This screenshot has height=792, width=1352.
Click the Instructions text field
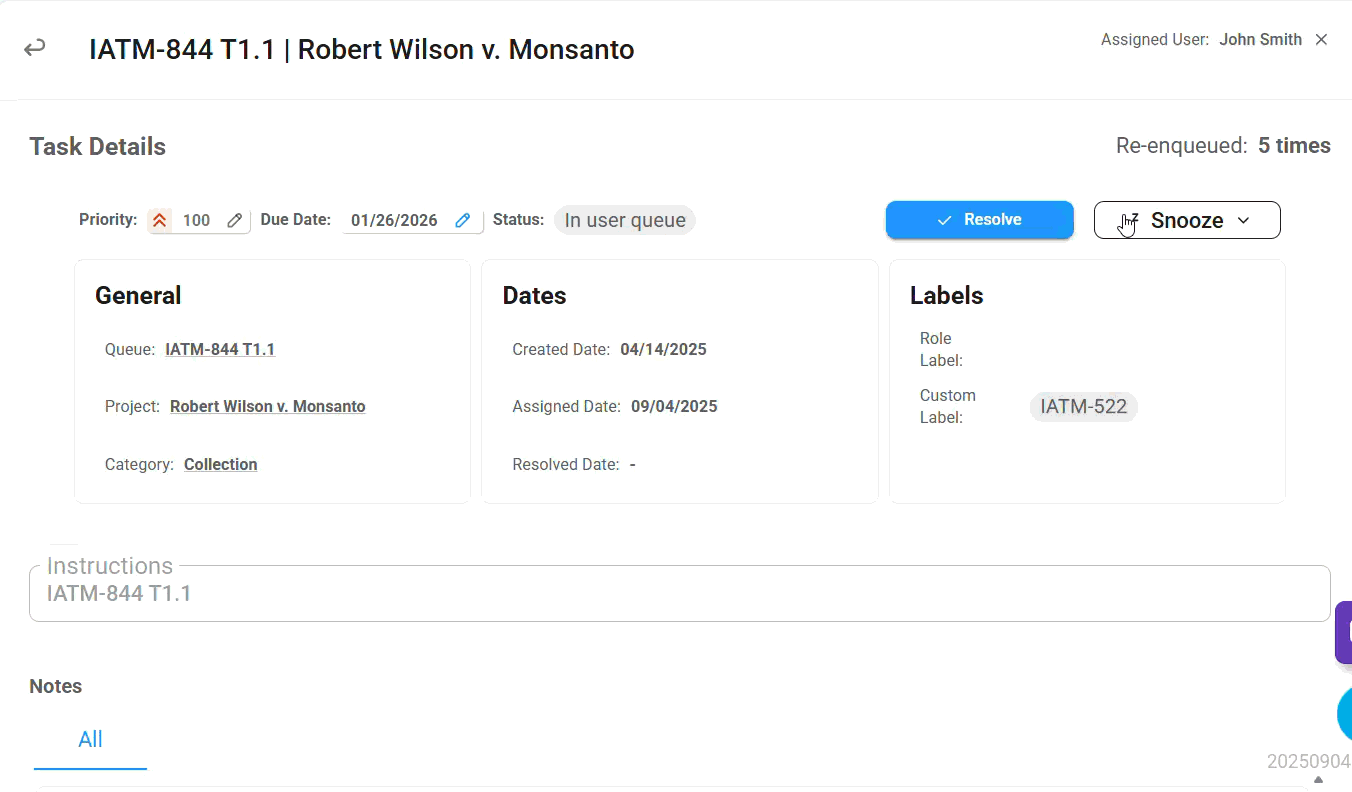tap(680, 594)
